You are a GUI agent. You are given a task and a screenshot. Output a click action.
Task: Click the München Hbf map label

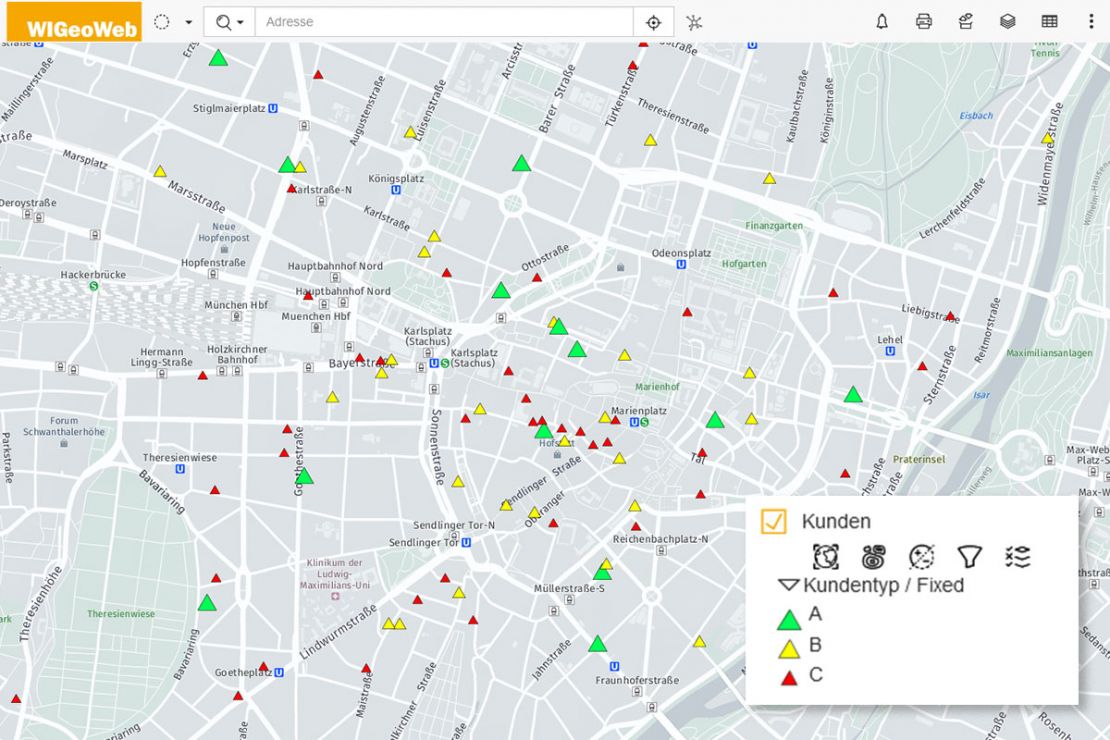[236, 304]
